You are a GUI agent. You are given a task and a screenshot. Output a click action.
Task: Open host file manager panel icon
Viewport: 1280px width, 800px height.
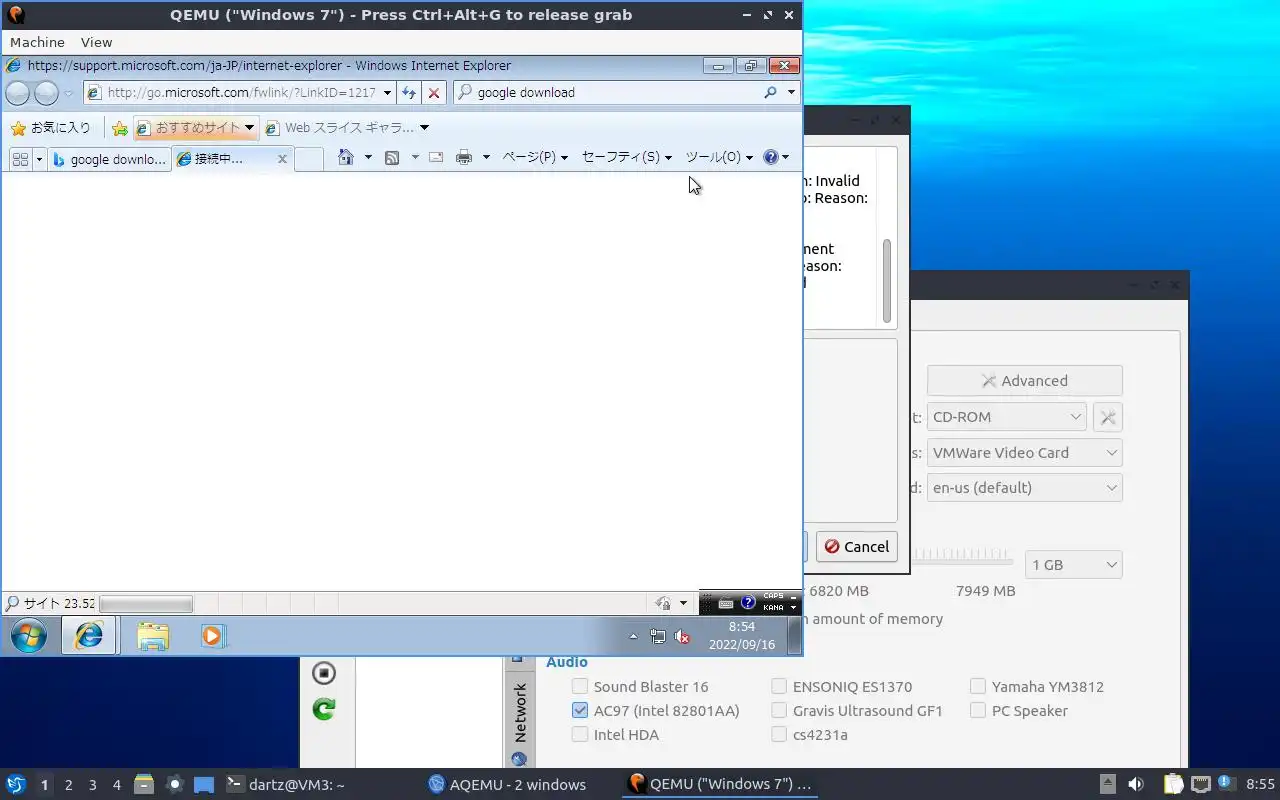click(143, 785)
